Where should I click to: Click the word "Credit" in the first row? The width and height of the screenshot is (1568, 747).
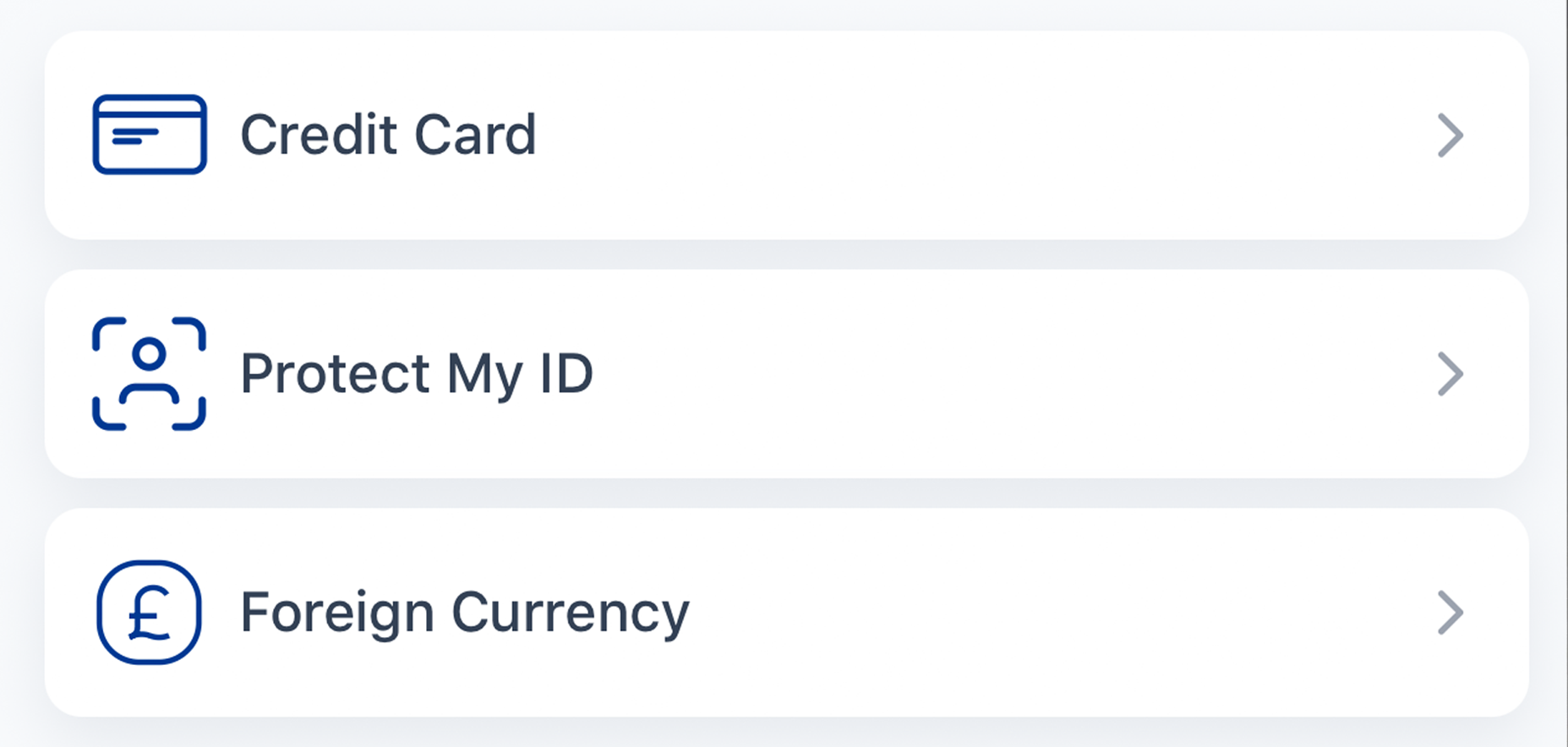(319, 135)
